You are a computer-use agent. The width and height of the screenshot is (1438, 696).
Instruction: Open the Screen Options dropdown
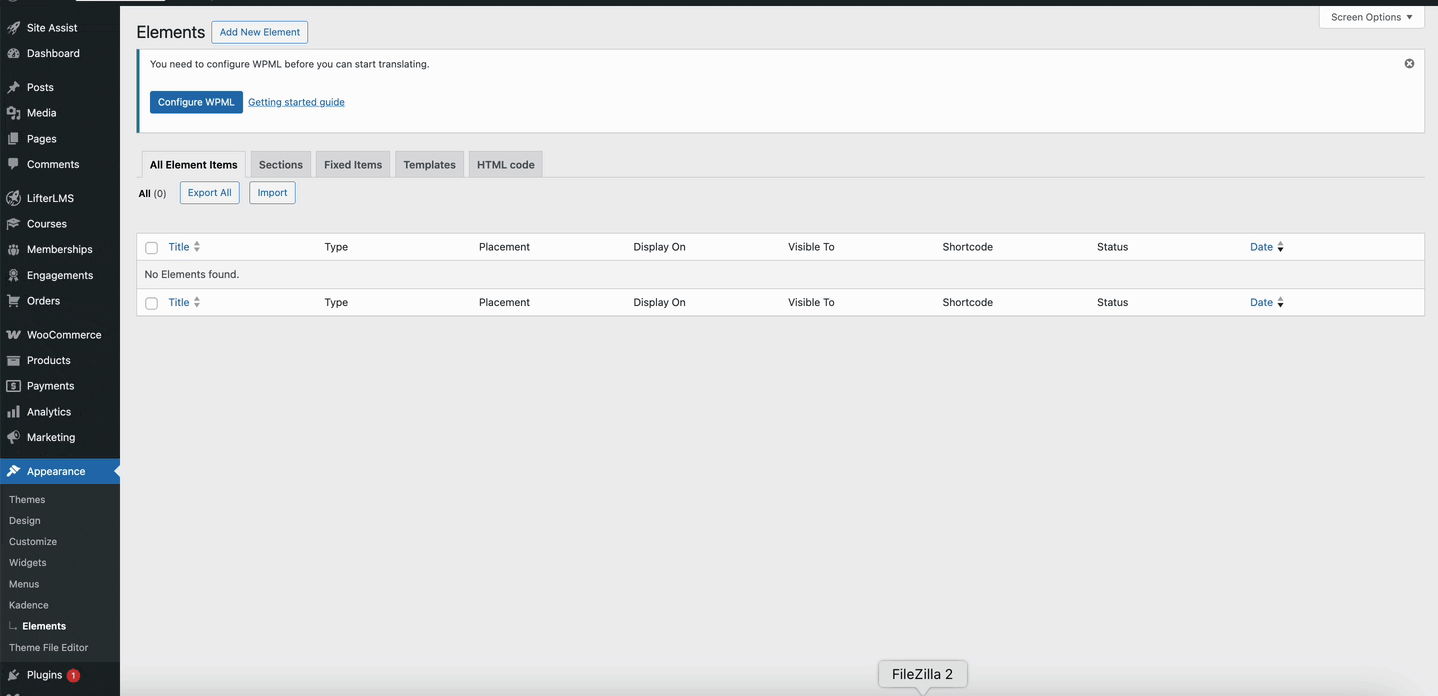coord(1371,16)
